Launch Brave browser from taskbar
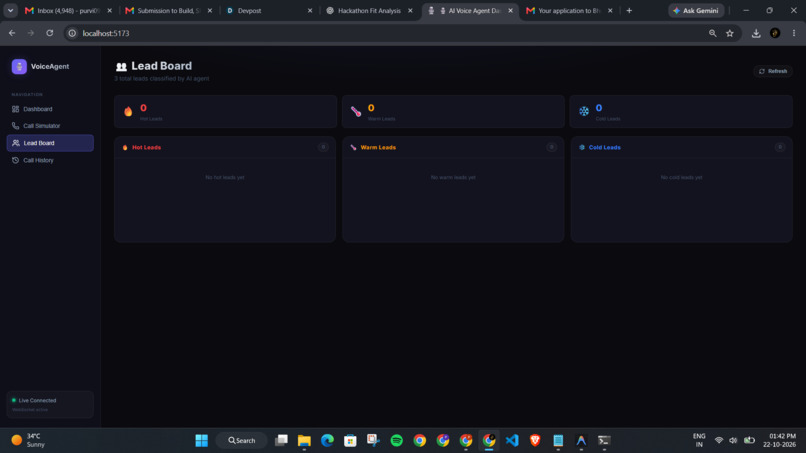This screenshot has width=806, height=453. 535,441
